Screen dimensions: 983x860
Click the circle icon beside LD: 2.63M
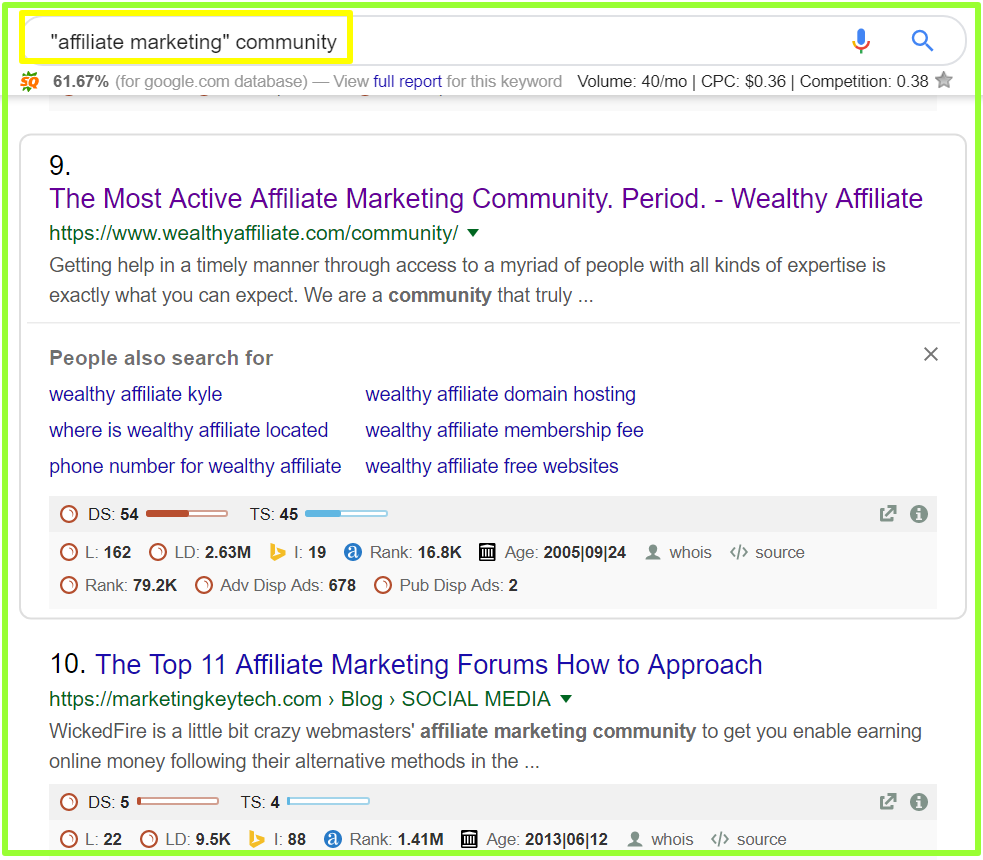tap(158, 552)
